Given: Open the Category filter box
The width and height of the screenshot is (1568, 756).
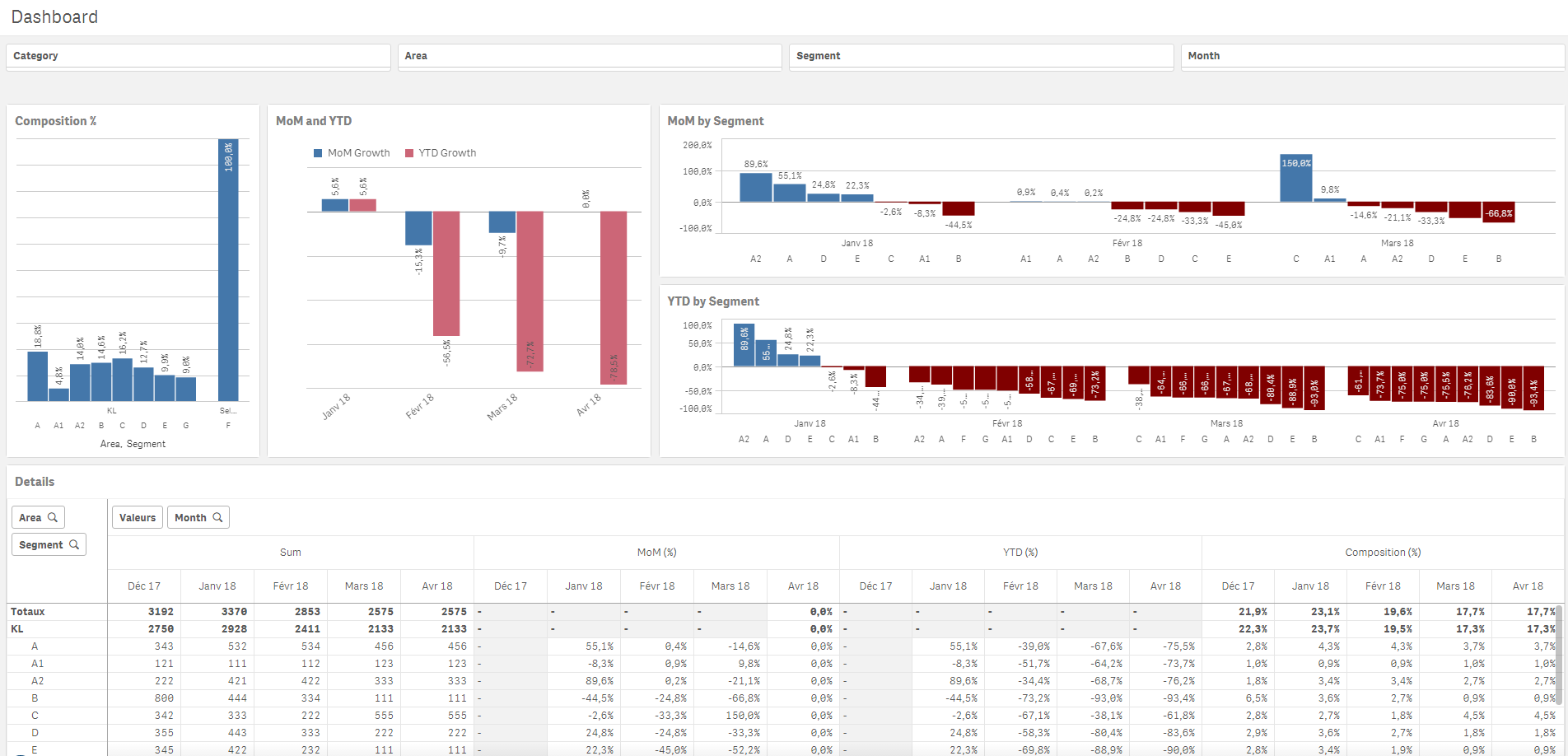Looking at the screenshot, I should [x=198, y=56].
